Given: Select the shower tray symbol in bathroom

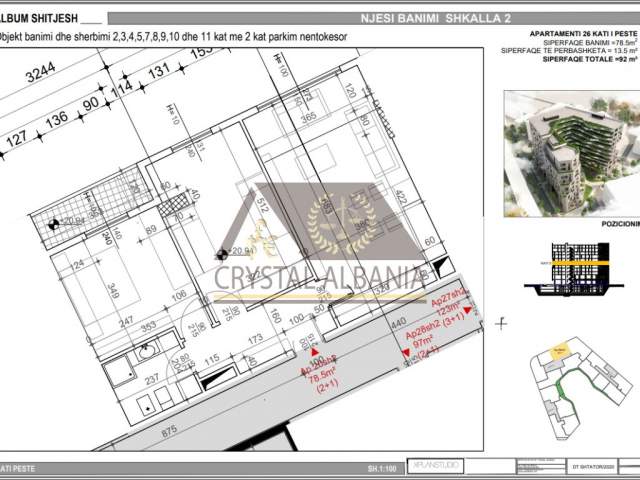Looking at the screenshot, I should pos(119,371).
